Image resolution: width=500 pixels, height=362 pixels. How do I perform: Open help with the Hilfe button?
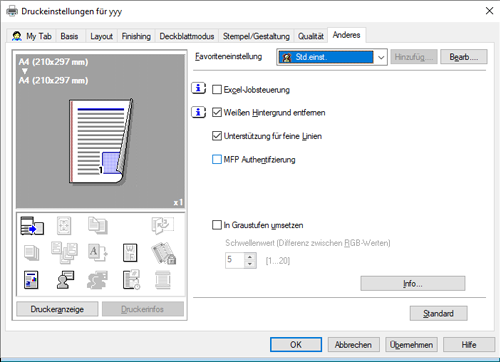pos(469,344)
